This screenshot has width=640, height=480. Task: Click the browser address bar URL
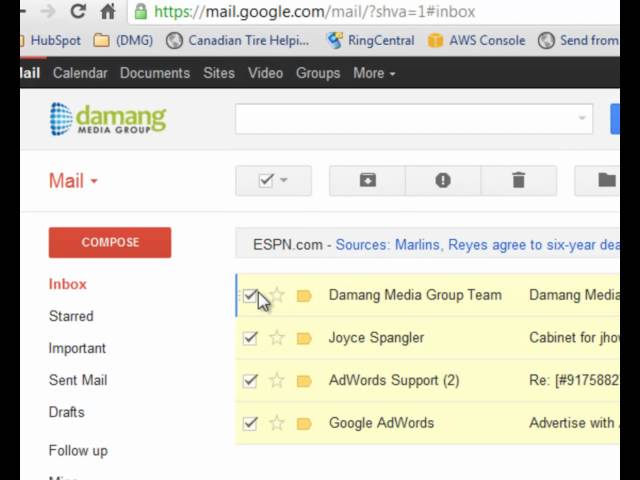[x=314, y=11]
